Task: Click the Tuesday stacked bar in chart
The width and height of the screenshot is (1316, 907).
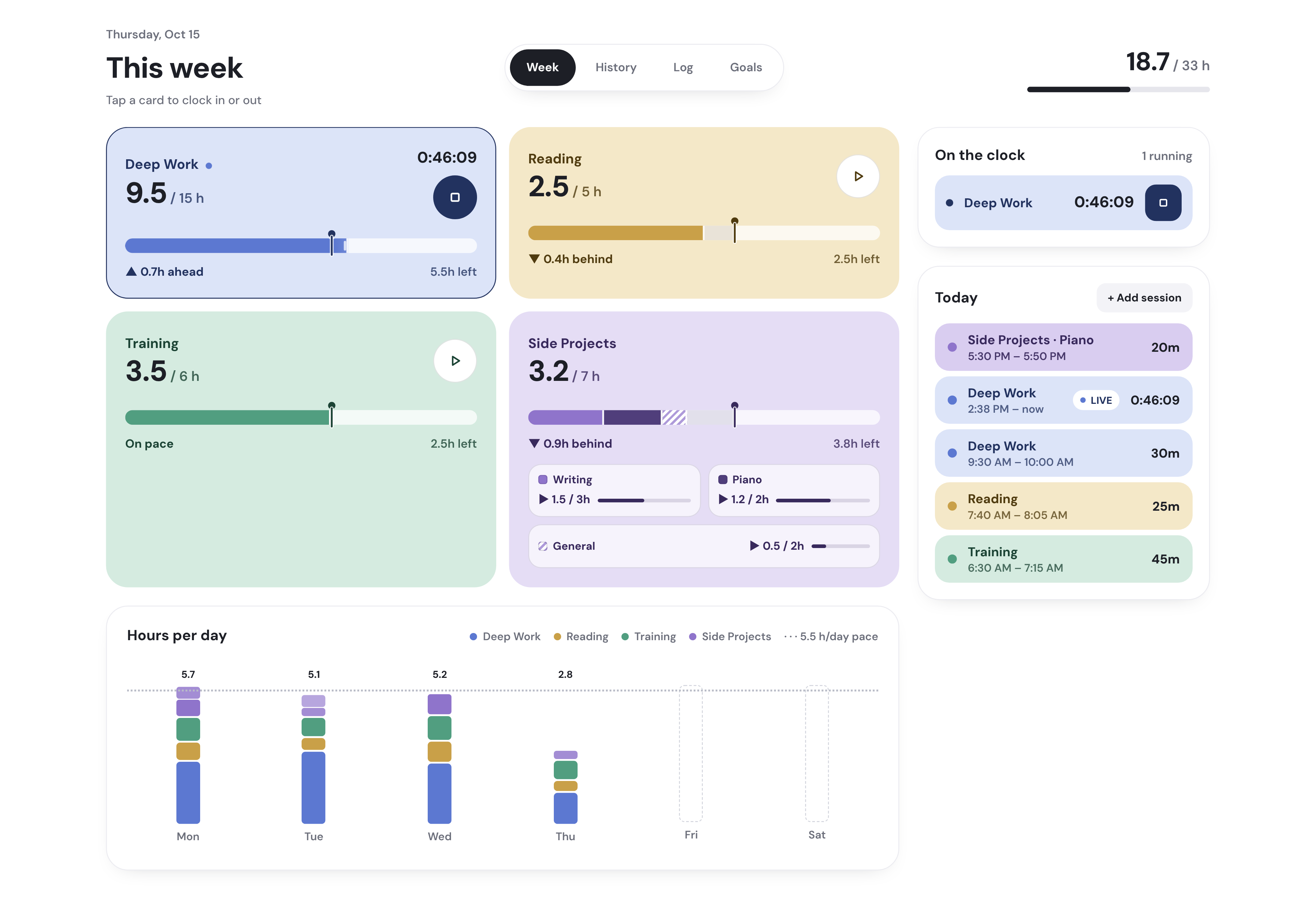Action: coord(313,759)
